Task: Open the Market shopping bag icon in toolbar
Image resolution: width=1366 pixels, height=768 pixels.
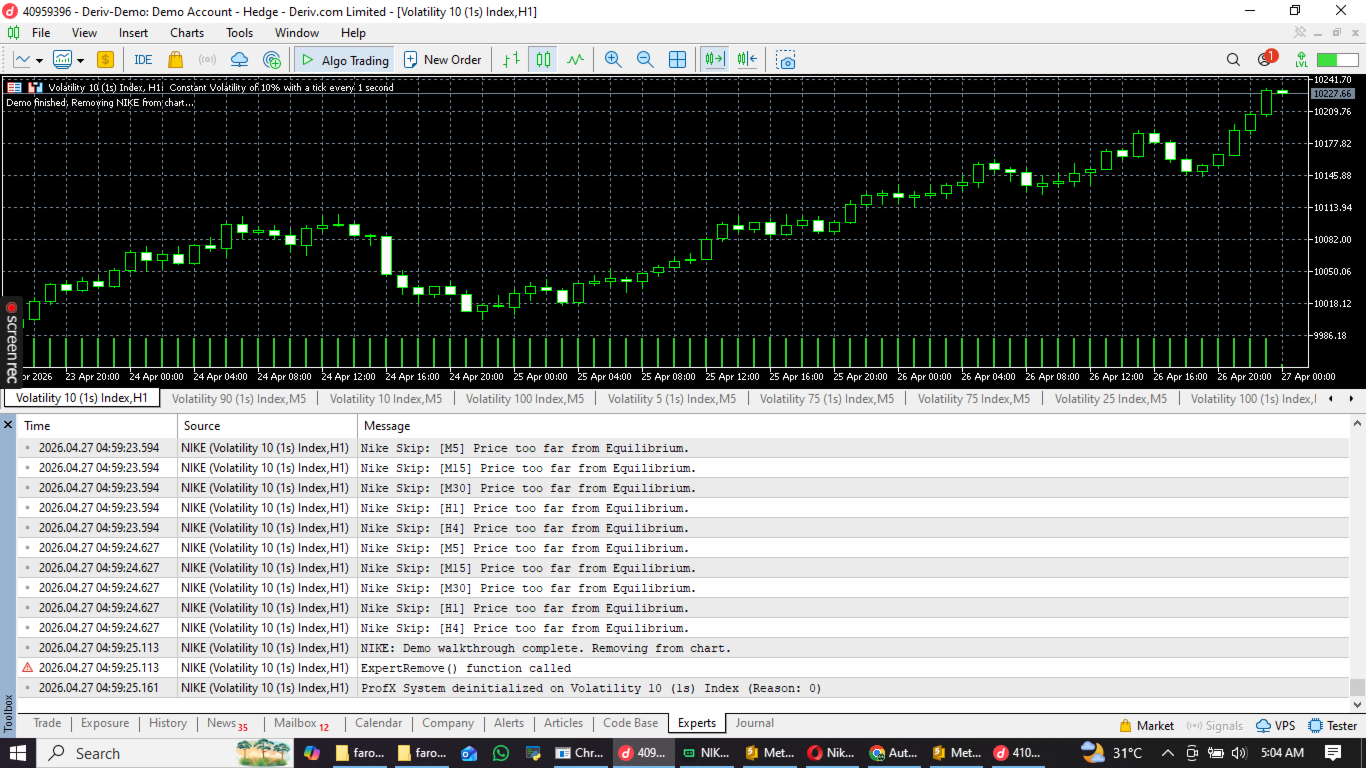Action: (x=176, y=60)
